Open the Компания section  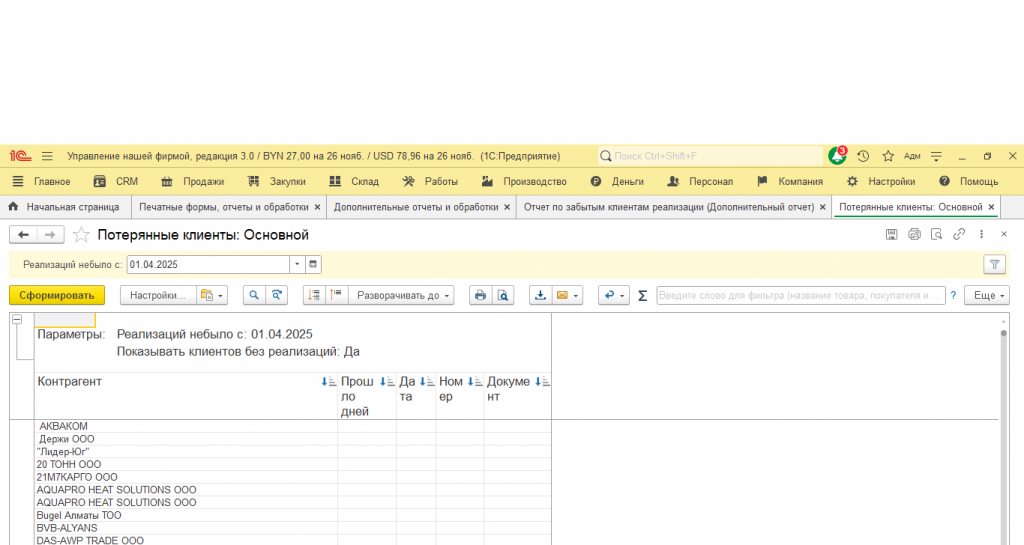[x=790, y=181]
